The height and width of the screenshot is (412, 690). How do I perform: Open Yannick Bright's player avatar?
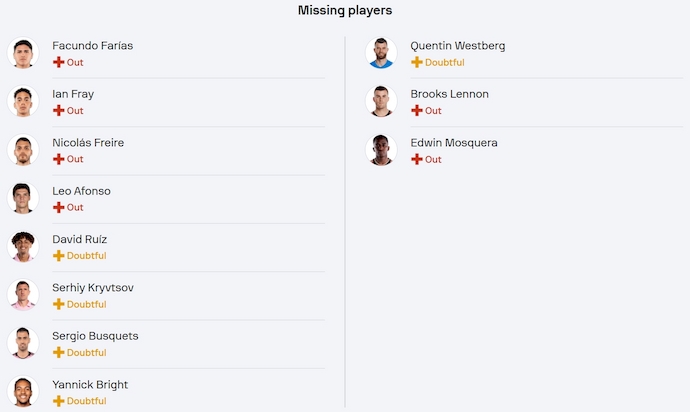click(23, 392)
